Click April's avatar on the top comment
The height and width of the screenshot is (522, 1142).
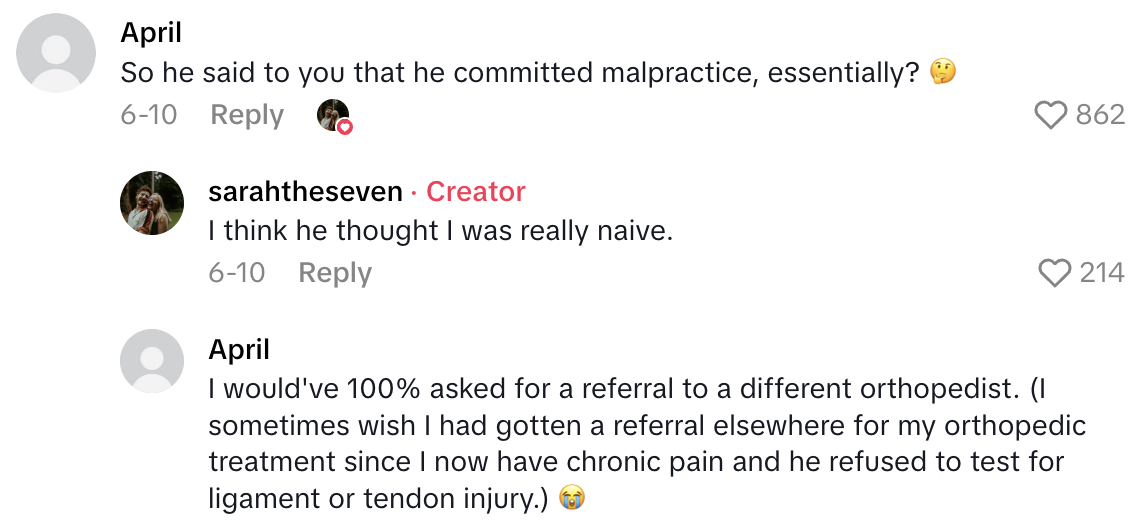point(57,54)
